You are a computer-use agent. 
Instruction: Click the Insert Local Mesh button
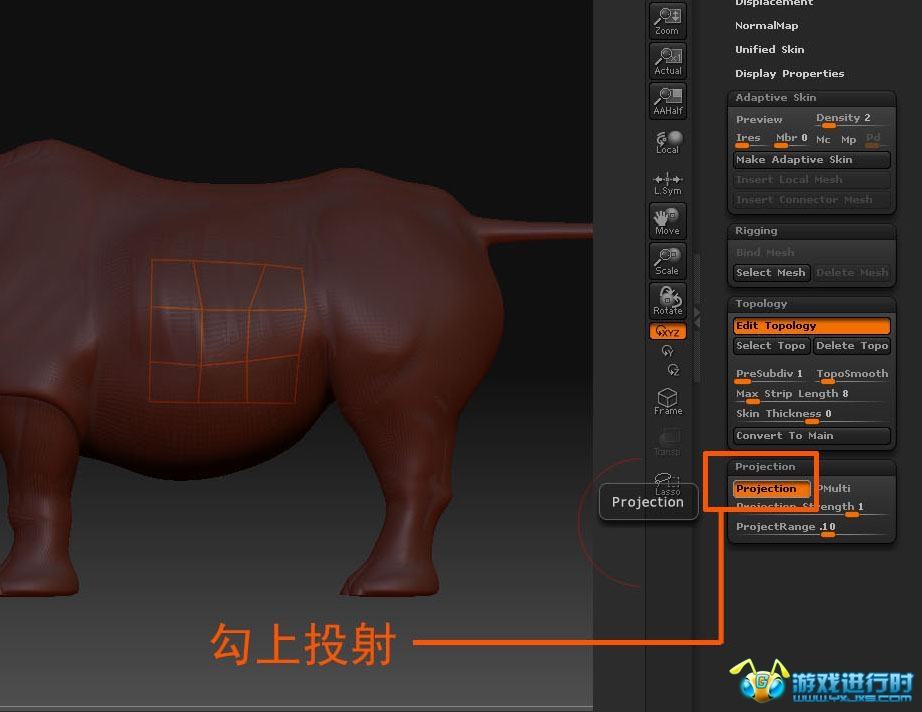tap(811, 179)
